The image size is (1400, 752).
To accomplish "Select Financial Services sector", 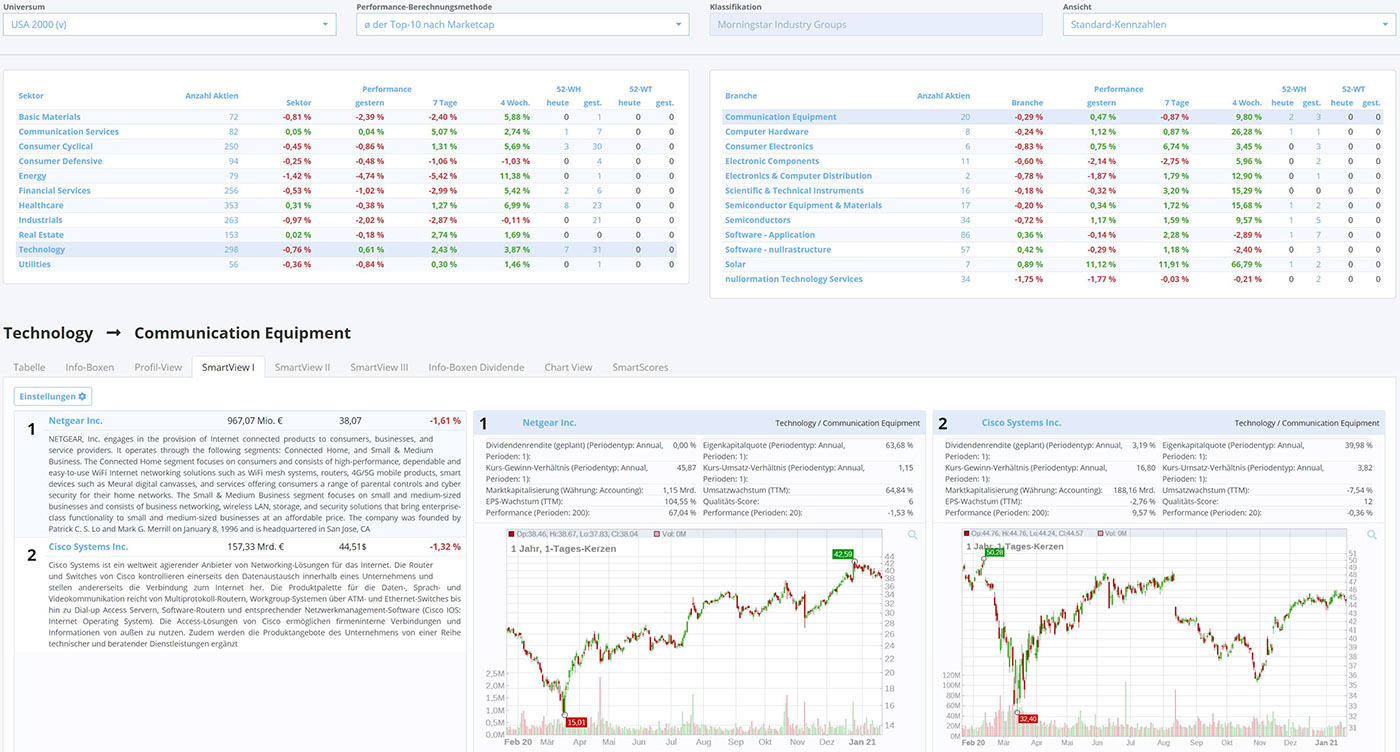I will point(54,191).
